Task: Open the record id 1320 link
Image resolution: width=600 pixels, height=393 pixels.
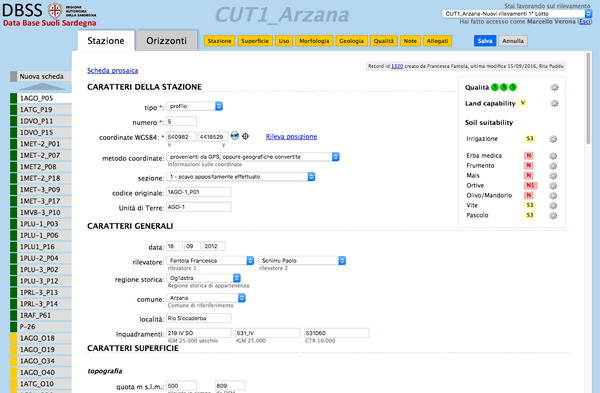Action: click(397, 66)
